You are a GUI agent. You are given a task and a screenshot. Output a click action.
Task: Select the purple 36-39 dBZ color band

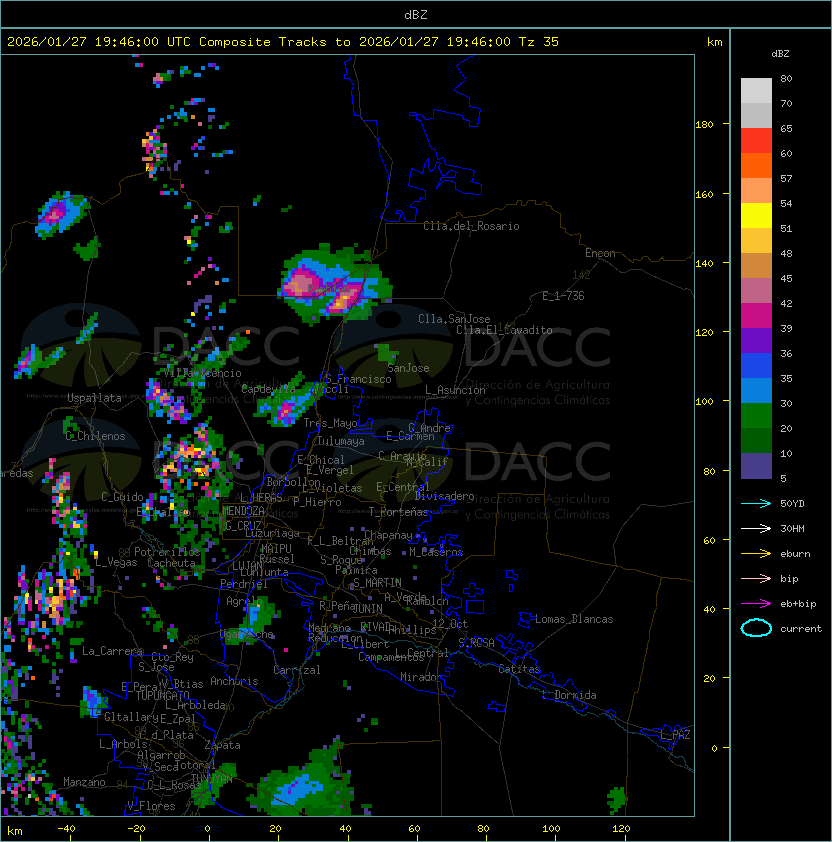(x=756, y=340)
